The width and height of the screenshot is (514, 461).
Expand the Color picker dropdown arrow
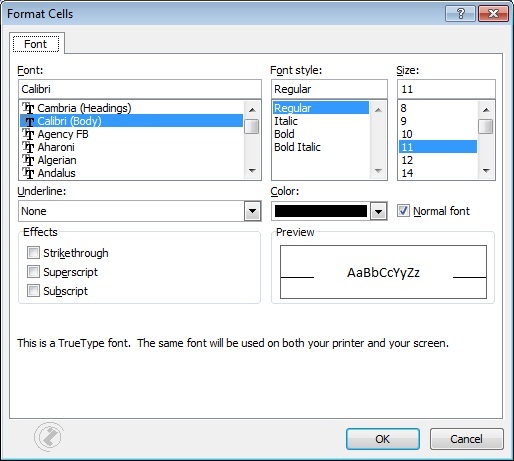pos(378,211)
